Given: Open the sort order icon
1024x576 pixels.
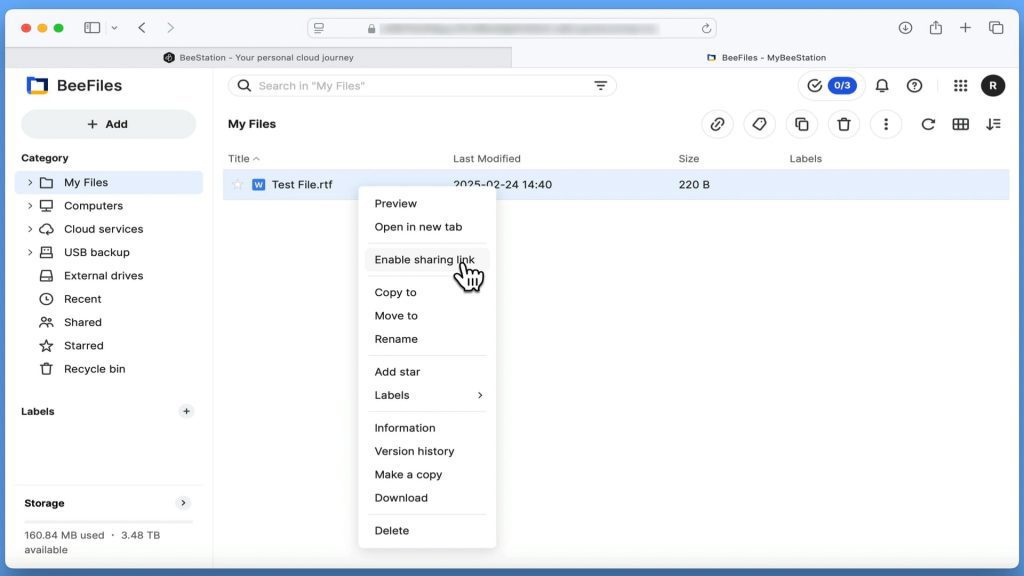Looking at the screenshot, I should (x=993, y=124).
